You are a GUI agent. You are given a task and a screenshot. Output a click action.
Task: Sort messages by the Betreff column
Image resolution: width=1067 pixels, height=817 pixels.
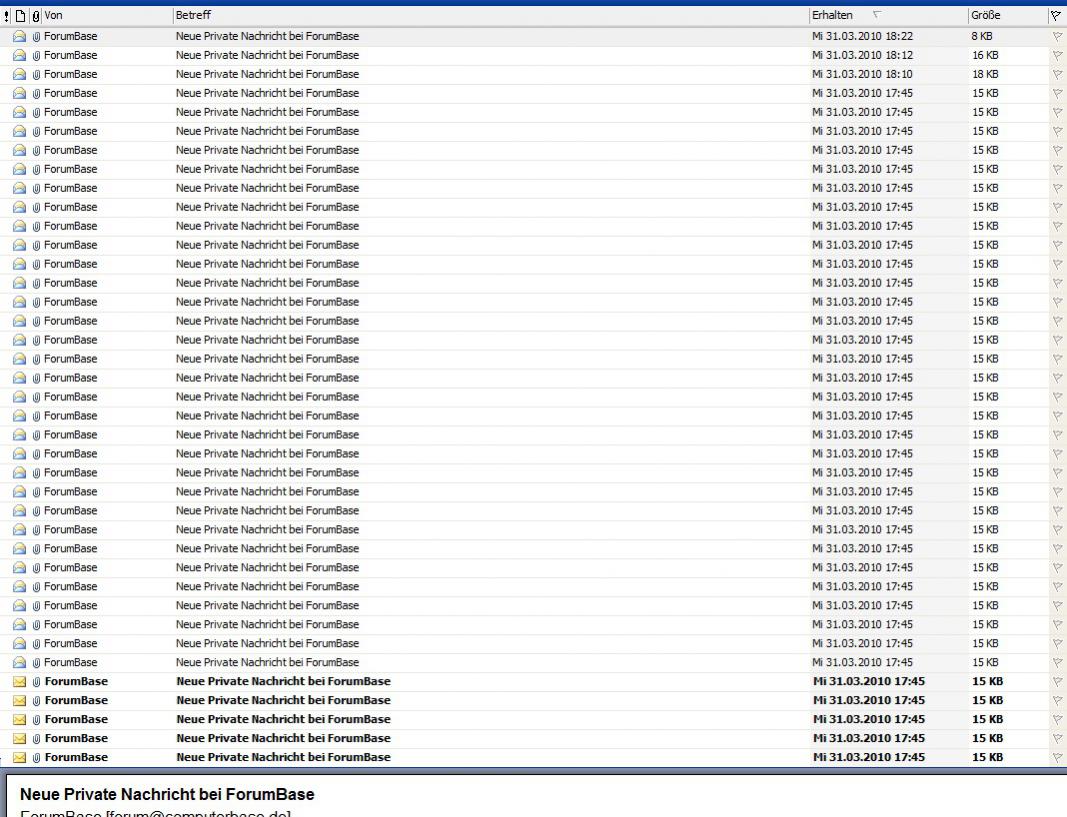(x=194, y=15)
